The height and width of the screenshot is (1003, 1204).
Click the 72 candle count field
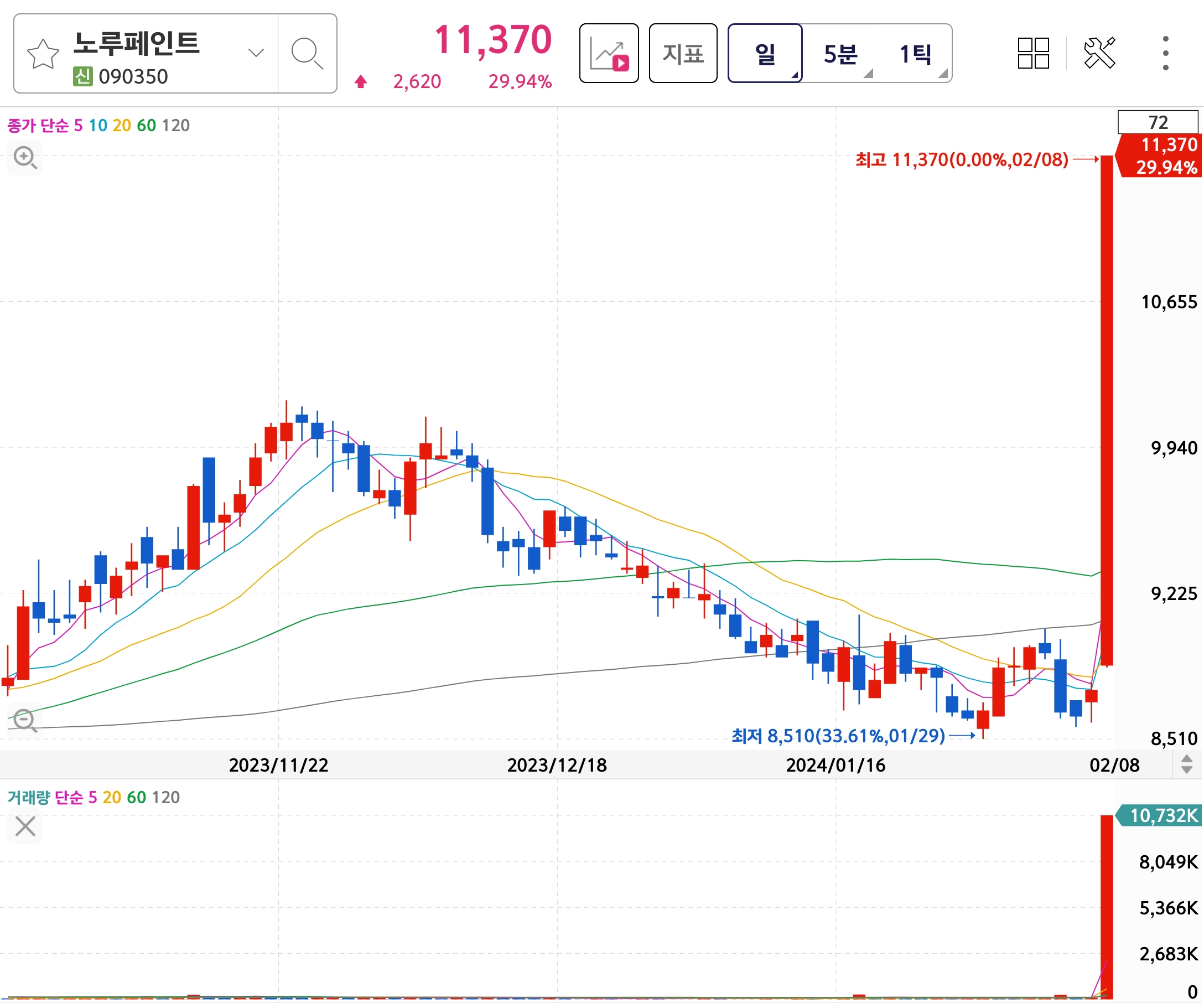click(1159, 123)
